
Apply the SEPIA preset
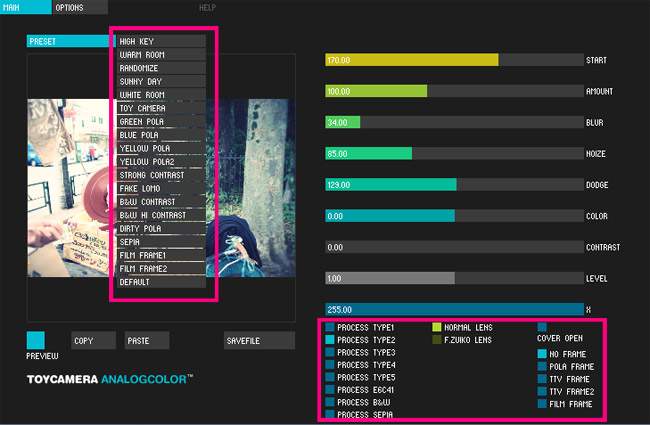coord(161,242)
